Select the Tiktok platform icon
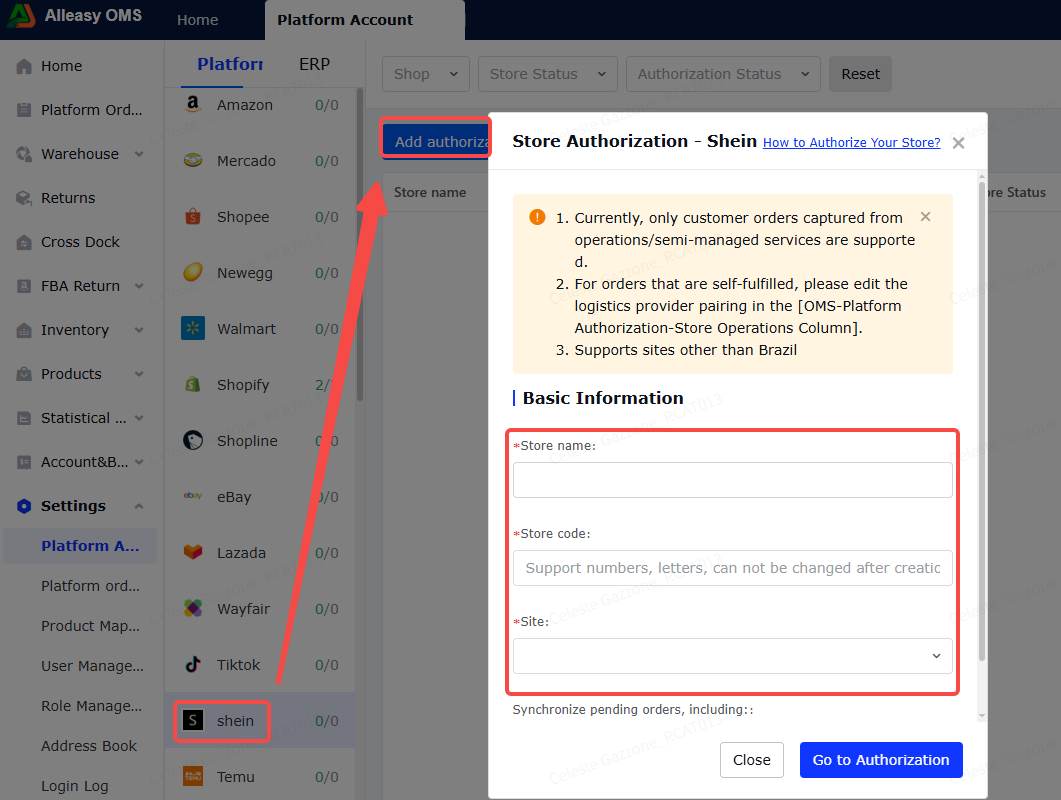The height and width of the screenshot is (800, 1061). 193,664
